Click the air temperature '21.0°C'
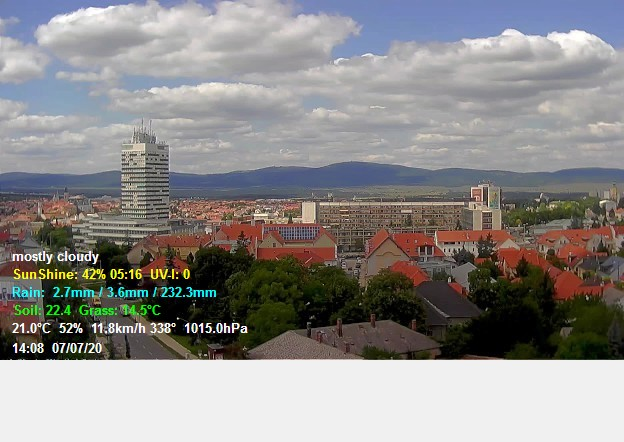This screenshot has width=624, height=442. pos(31,329)
